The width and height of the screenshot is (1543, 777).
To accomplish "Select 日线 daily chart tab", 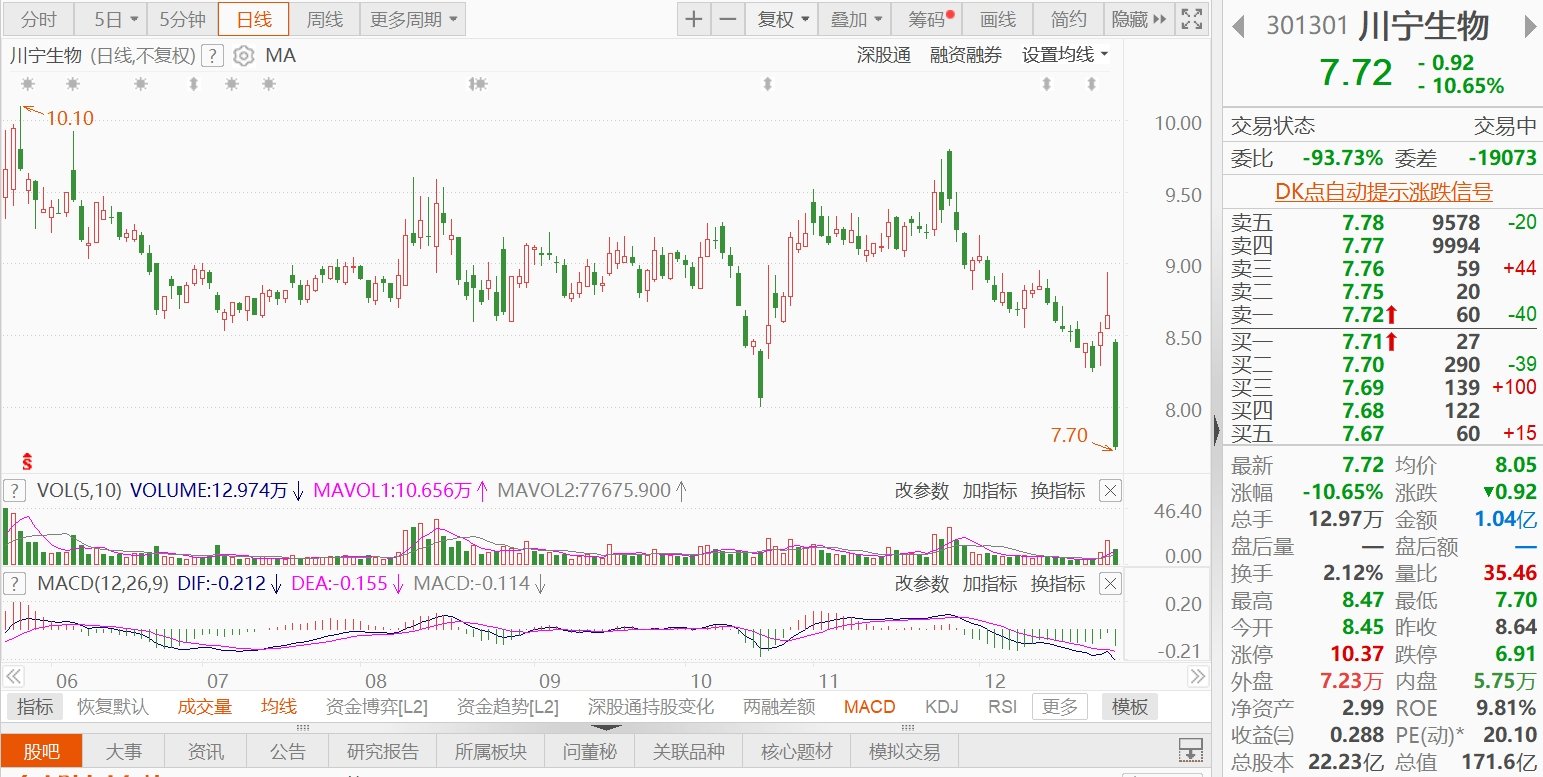I will (x=253, y=19).
